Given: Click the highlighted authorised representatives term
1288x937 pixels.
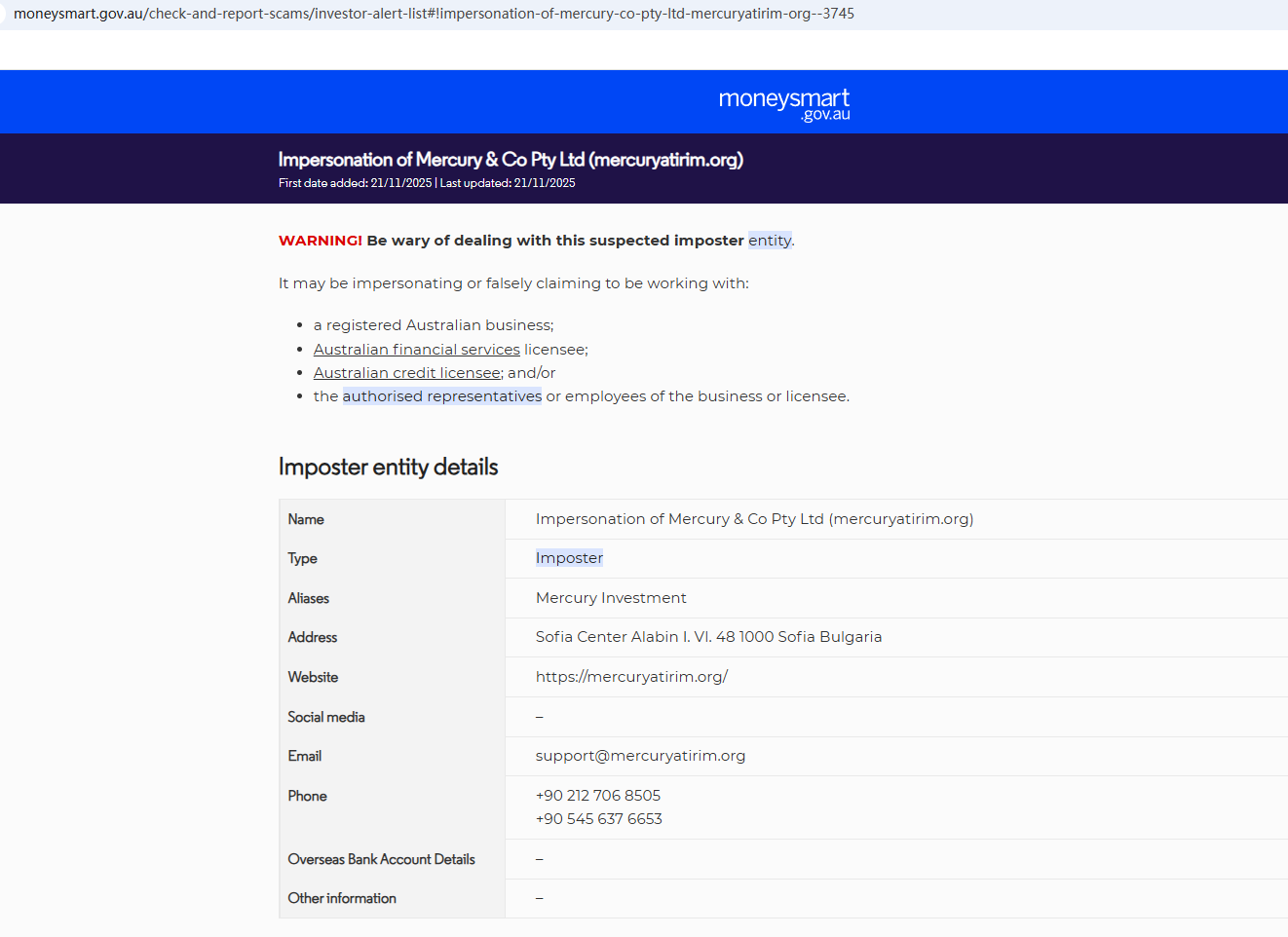Looking at the screenshot, I should pyautogui.click(x=442, y=396).
